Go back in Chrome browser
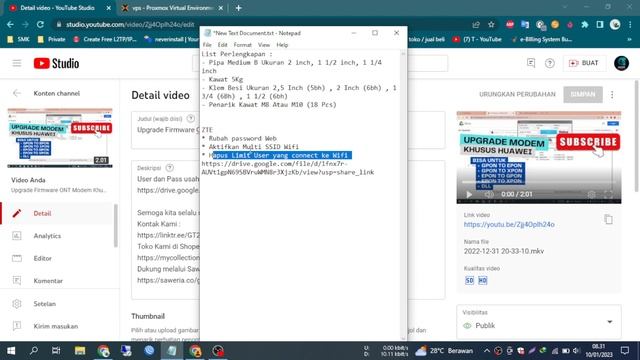This screenshot has width=640, height=360. (x=10, y=24)
